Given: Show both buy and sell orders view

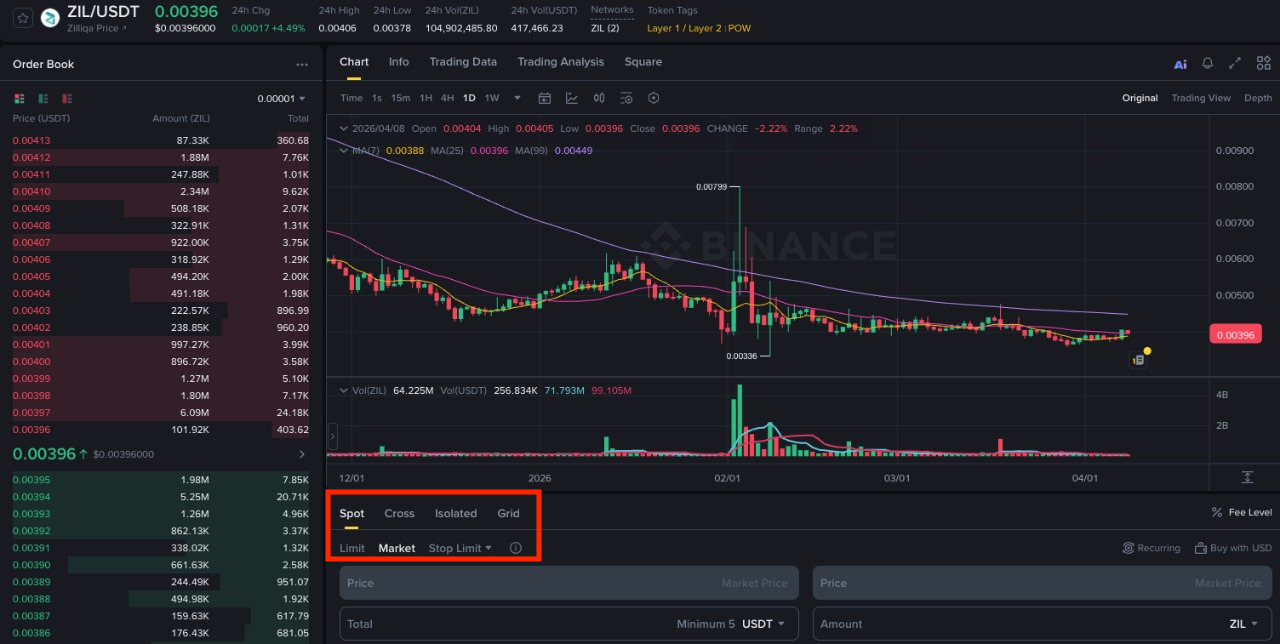Looking at the screenshot, I should (19, 99).
